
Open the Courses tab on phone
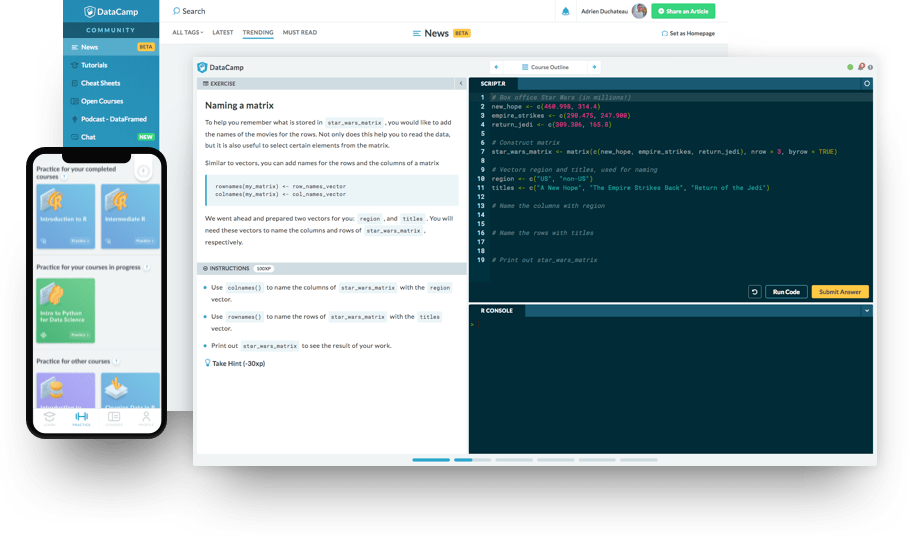pyautogui.click(x=114, y=419)
